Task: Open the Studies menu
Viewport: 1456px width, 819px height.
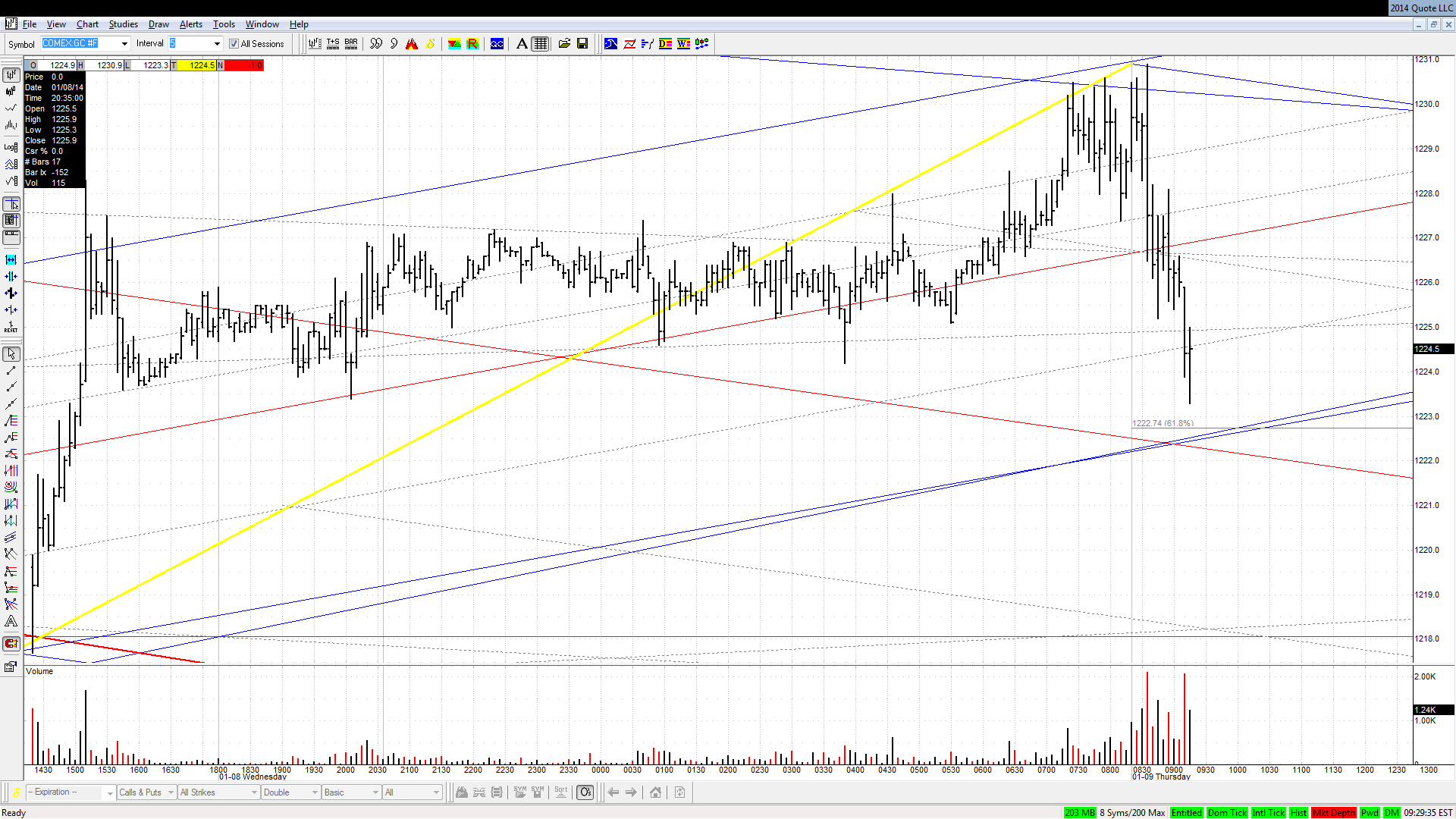Action: pos(123,24)
